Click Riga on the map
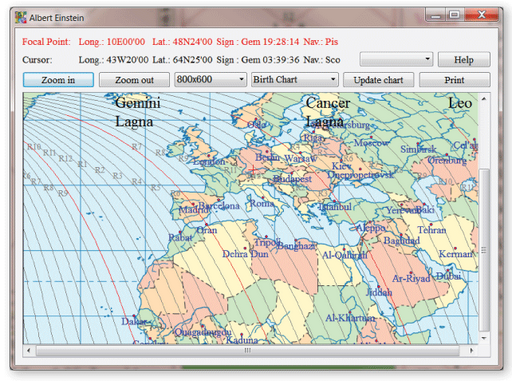The width and height of the screenshot is (520, 386). [313, 137]
